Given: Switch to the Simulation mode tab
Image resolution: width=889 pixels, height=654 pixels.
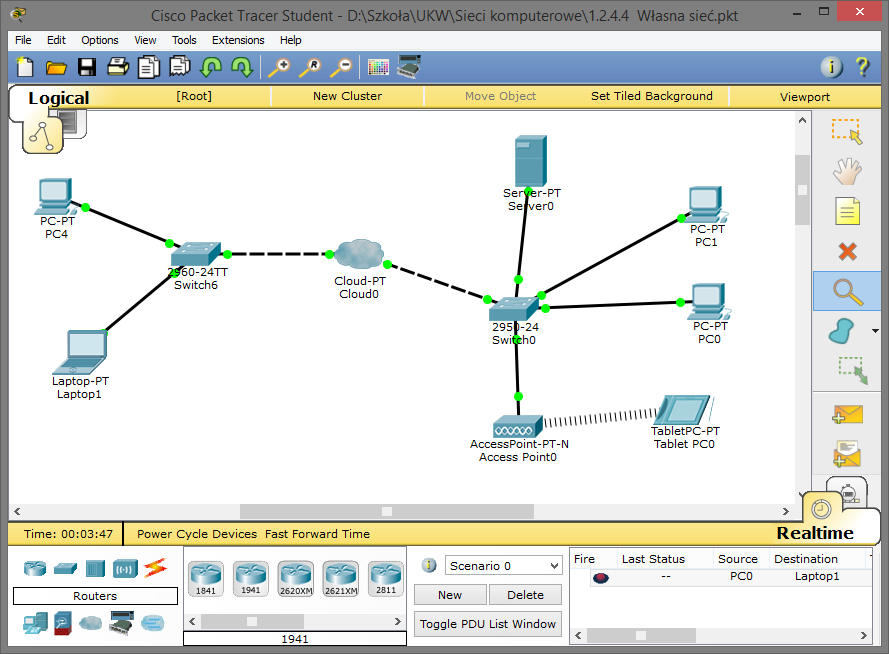Looking at the screenshot, I should click(847, 492).
